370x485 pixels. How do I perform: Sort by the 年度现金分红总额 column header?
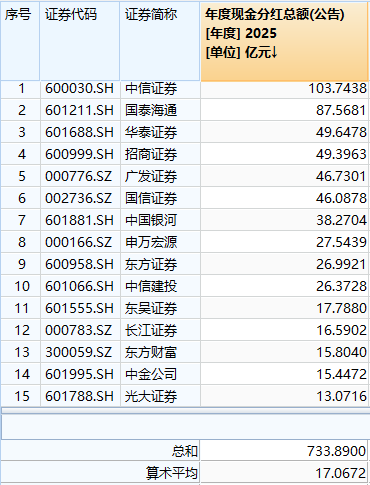coord(284,41)
